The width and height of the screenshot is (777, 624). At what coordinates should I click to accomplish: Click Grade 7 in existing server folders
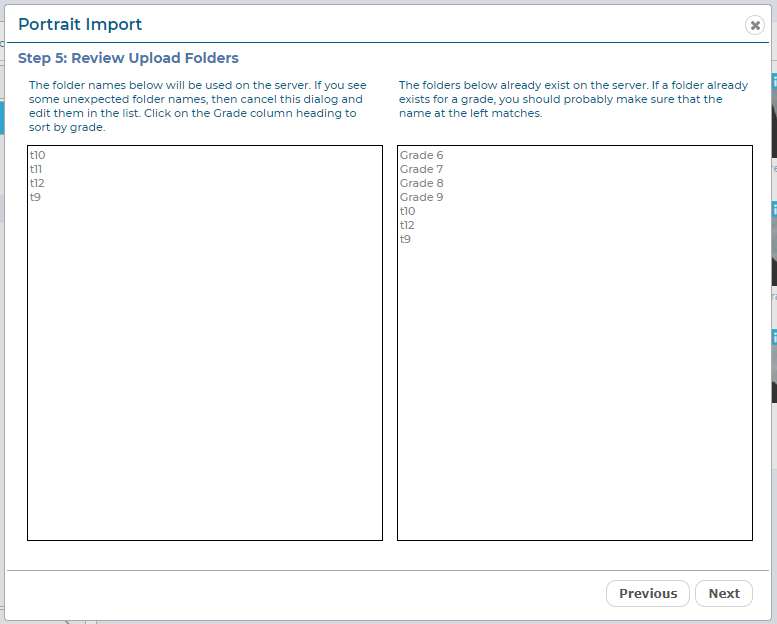click(x=421, y=169)
